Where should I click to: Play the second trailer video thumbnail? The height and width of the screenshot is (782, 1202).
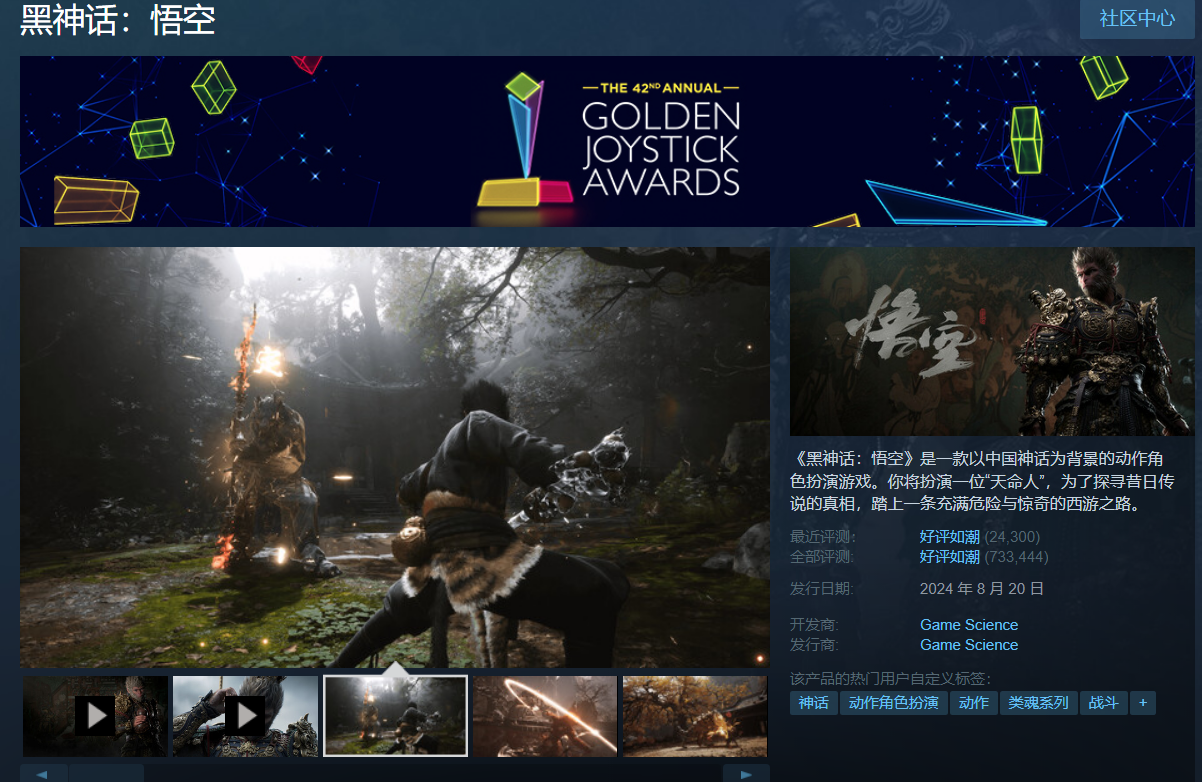pos(245,716)
